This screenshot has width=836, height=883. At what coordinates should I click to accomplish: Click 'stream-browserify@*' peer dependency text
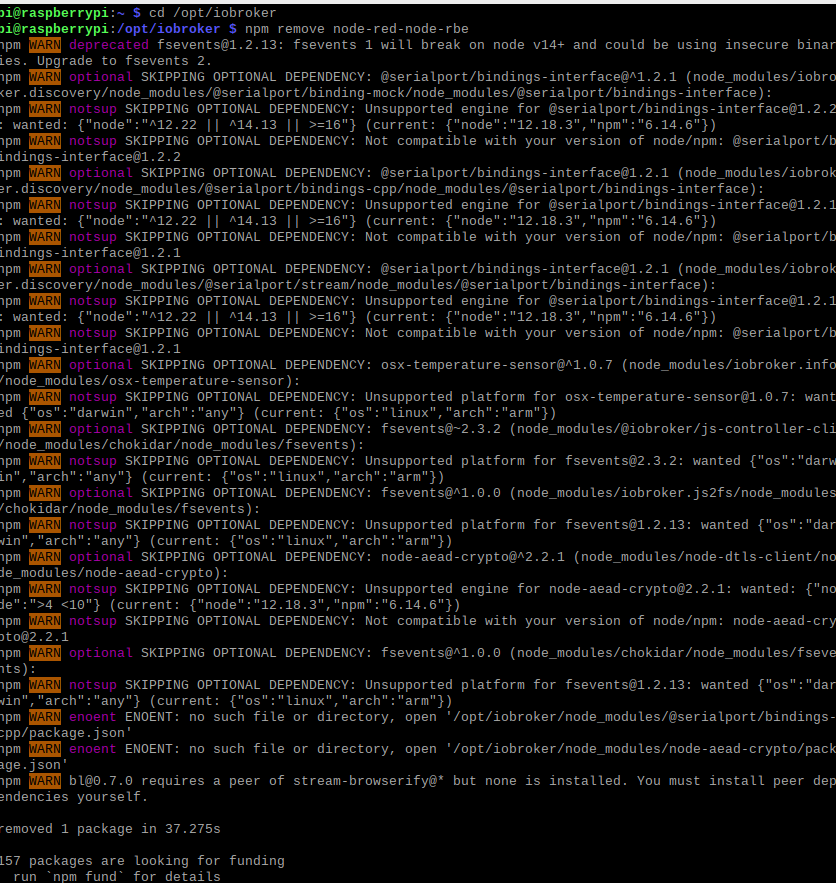369,781
